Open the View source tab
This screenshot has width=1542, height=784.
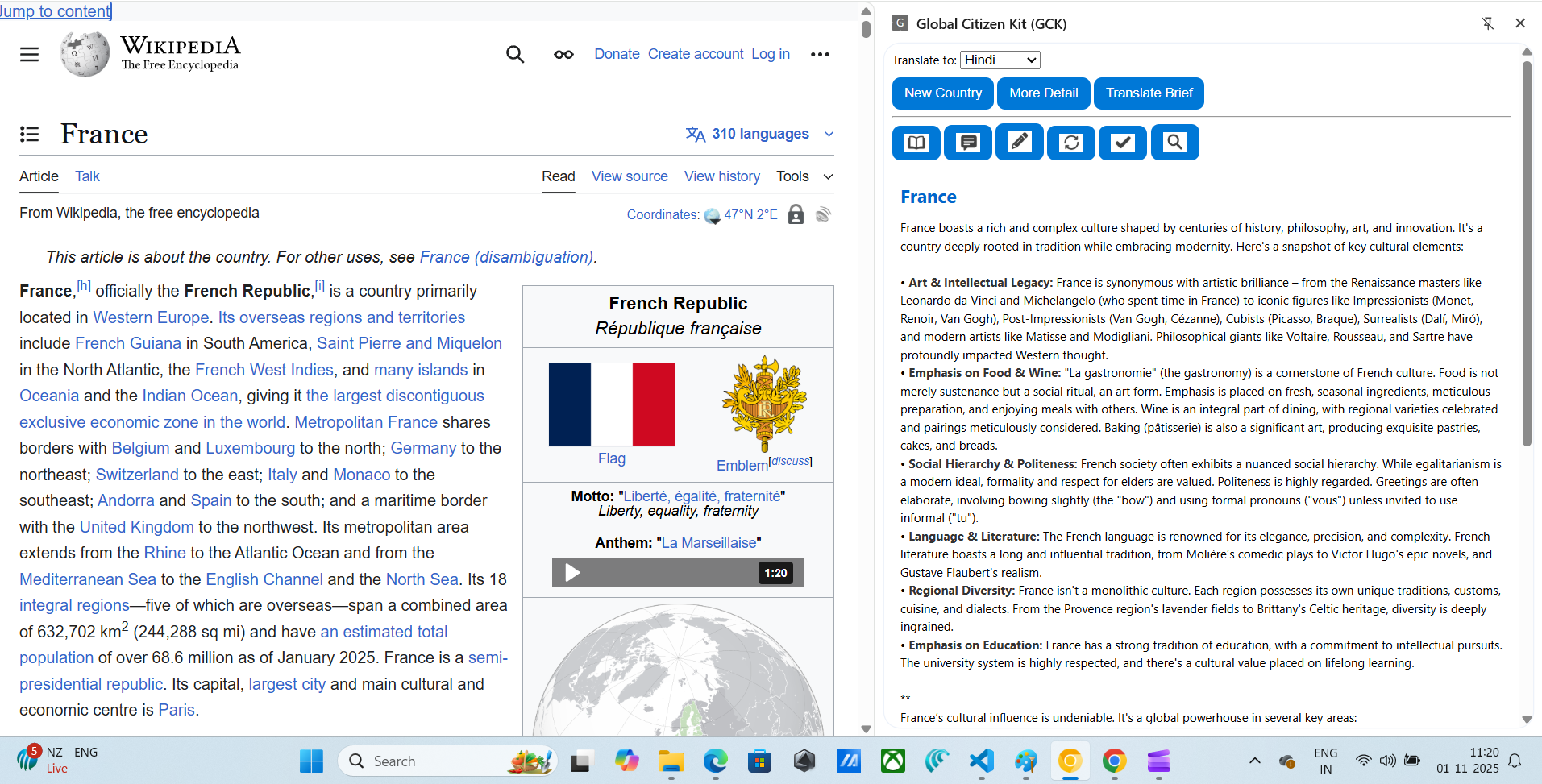pyautogui.click(x=630, y=176)
